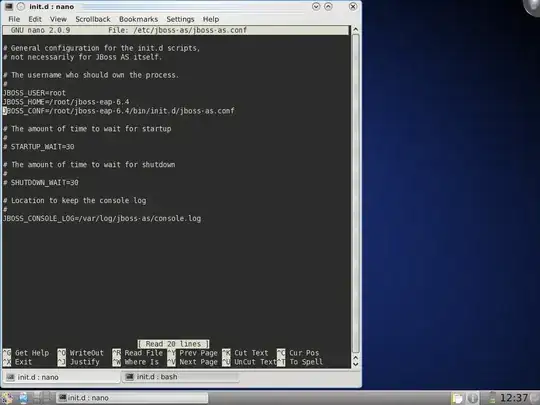The height and width of the screenshot is (405, 540).
Task: Click the 'Location to keep the console log' comment
Action: click(74, 200)
